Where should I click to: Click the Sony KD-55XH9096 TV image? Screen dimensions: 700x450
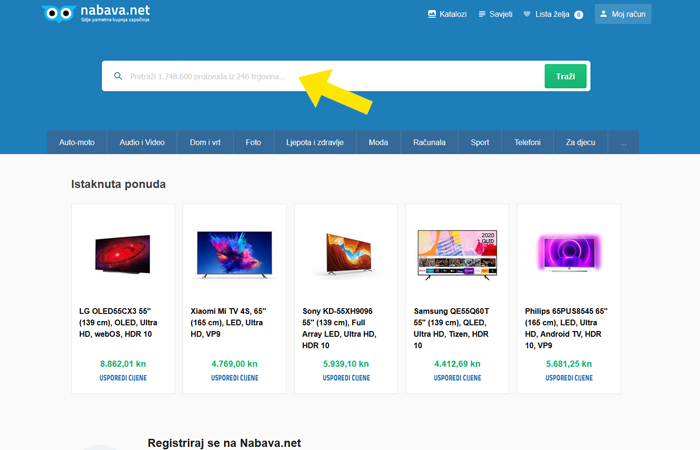coord(349,254)
